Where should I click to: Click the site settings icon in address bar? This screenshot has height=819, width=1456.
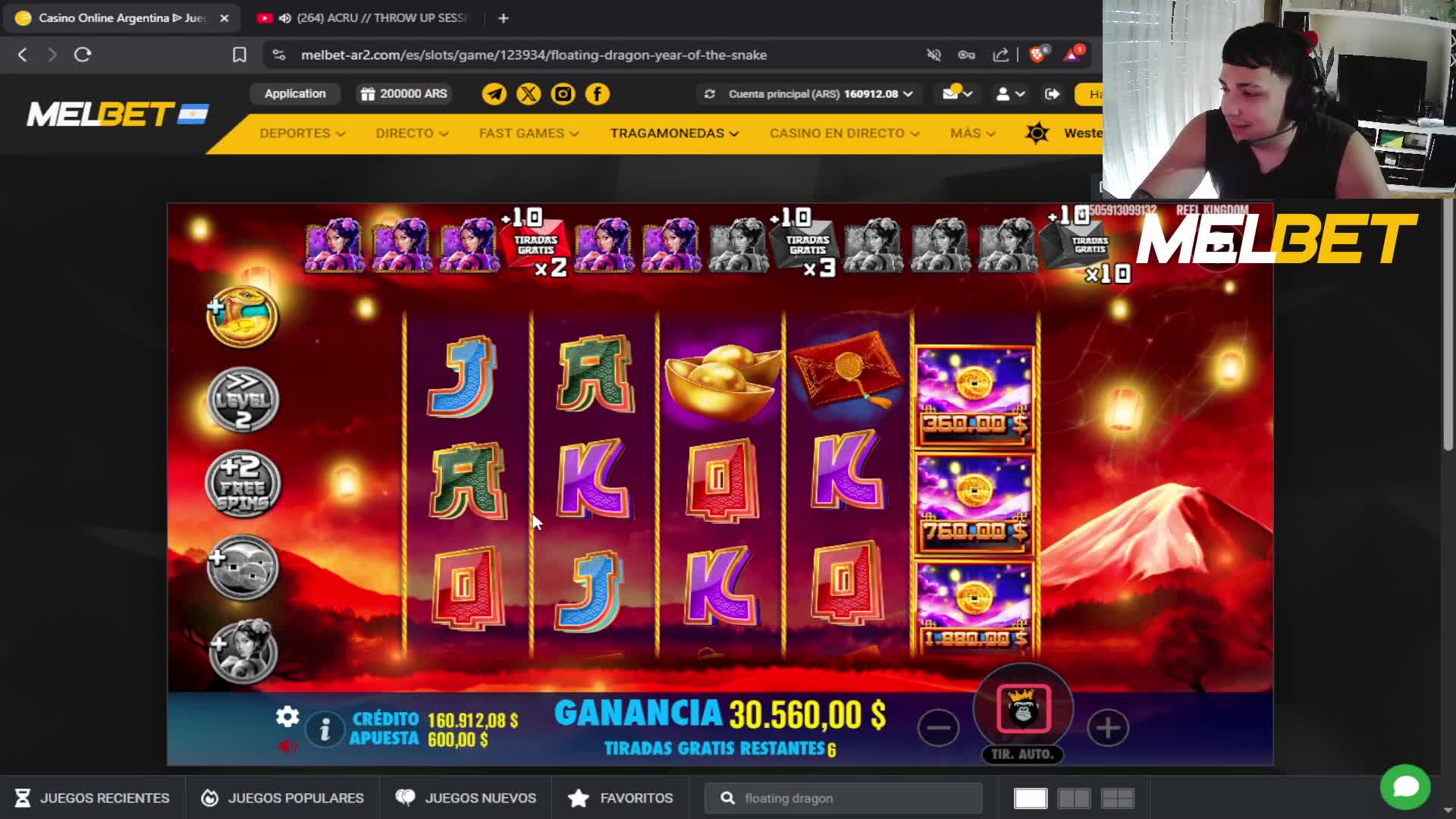click(279, 55)
